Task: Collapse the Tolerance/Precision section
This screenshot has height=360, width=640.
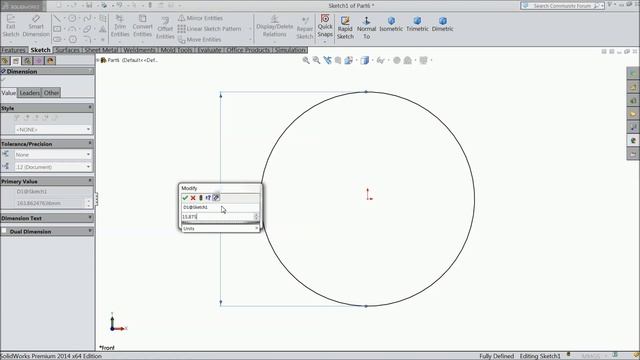Action: coord(90,144)
